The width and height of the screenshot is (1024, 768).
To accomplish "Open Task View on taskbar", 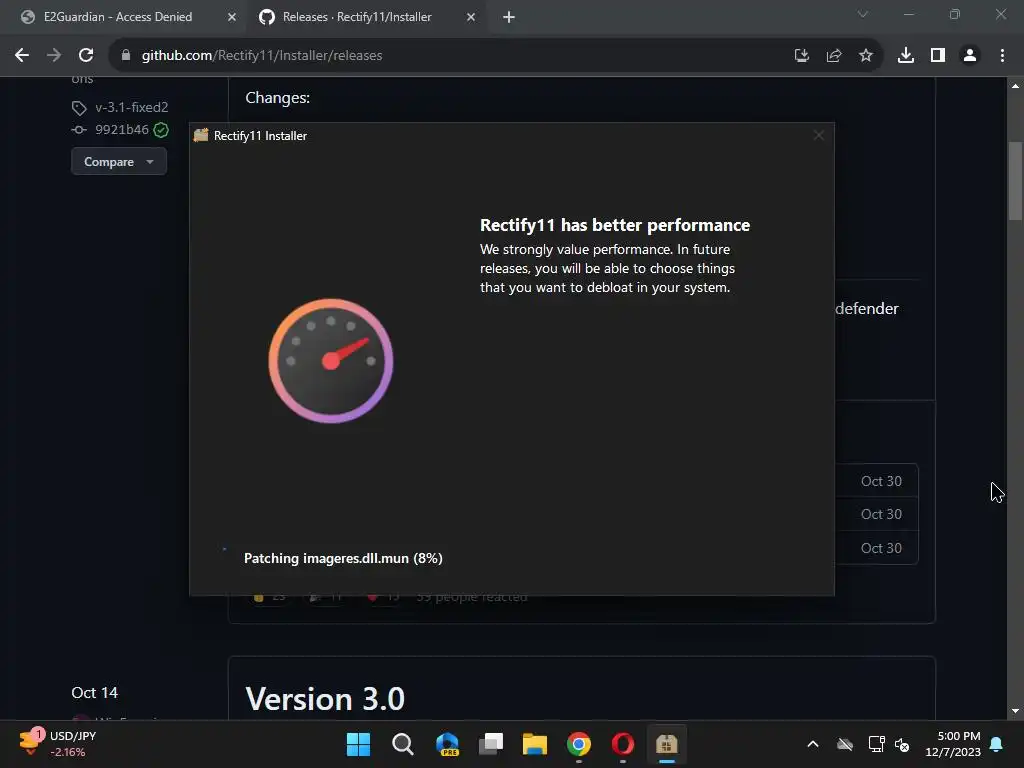I will (x=491, y=744).
